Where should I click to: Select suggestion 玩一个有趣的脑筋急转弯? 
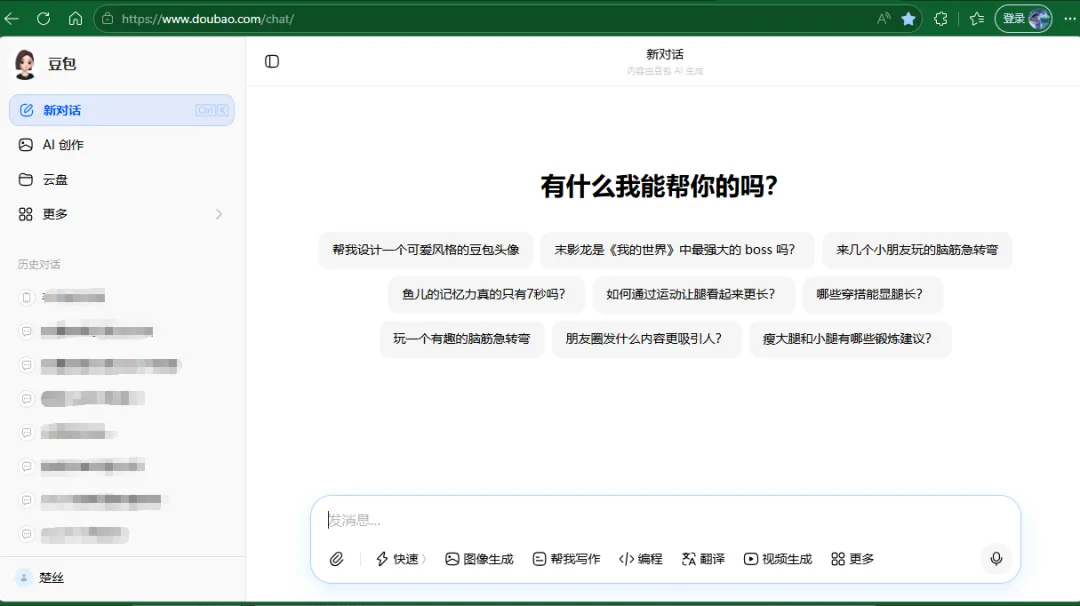click(462, 339)
